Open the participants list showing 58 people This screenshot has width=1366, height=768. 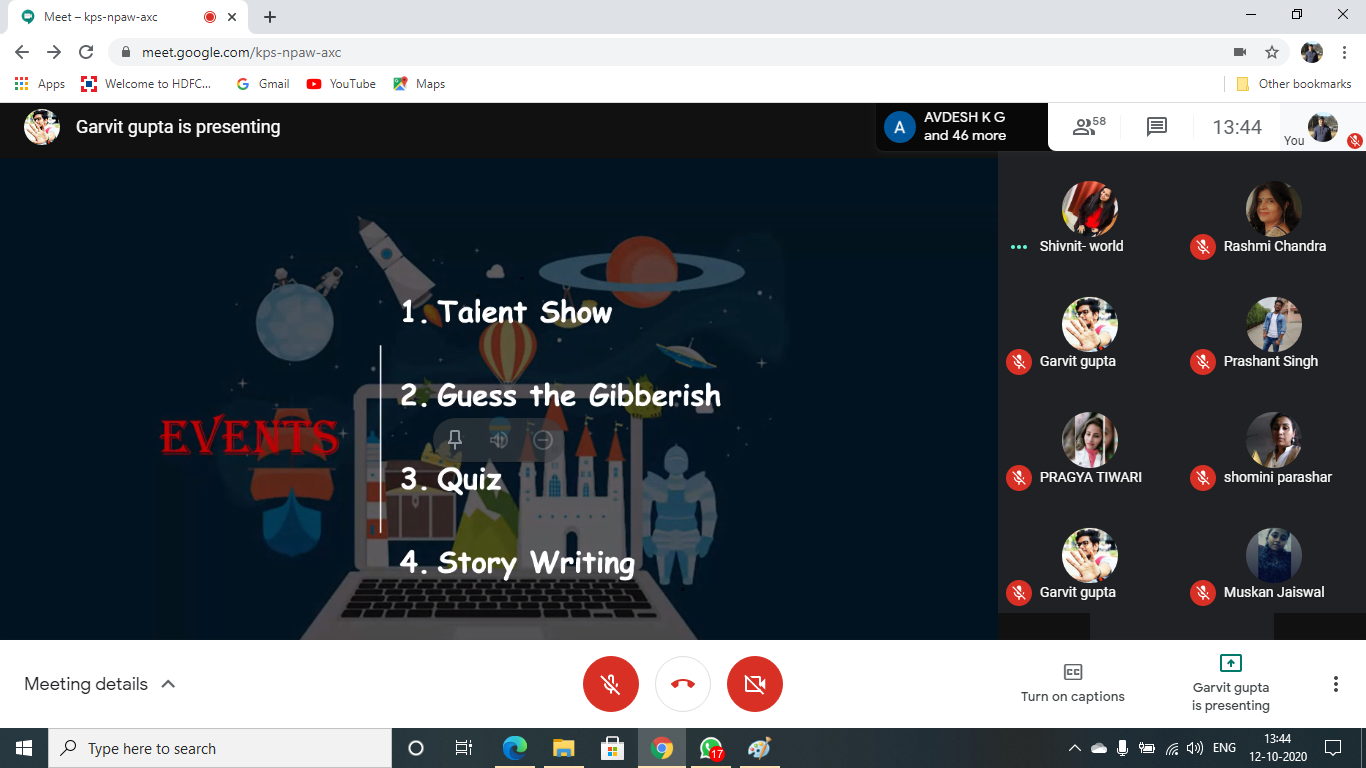coord(1088,127)
